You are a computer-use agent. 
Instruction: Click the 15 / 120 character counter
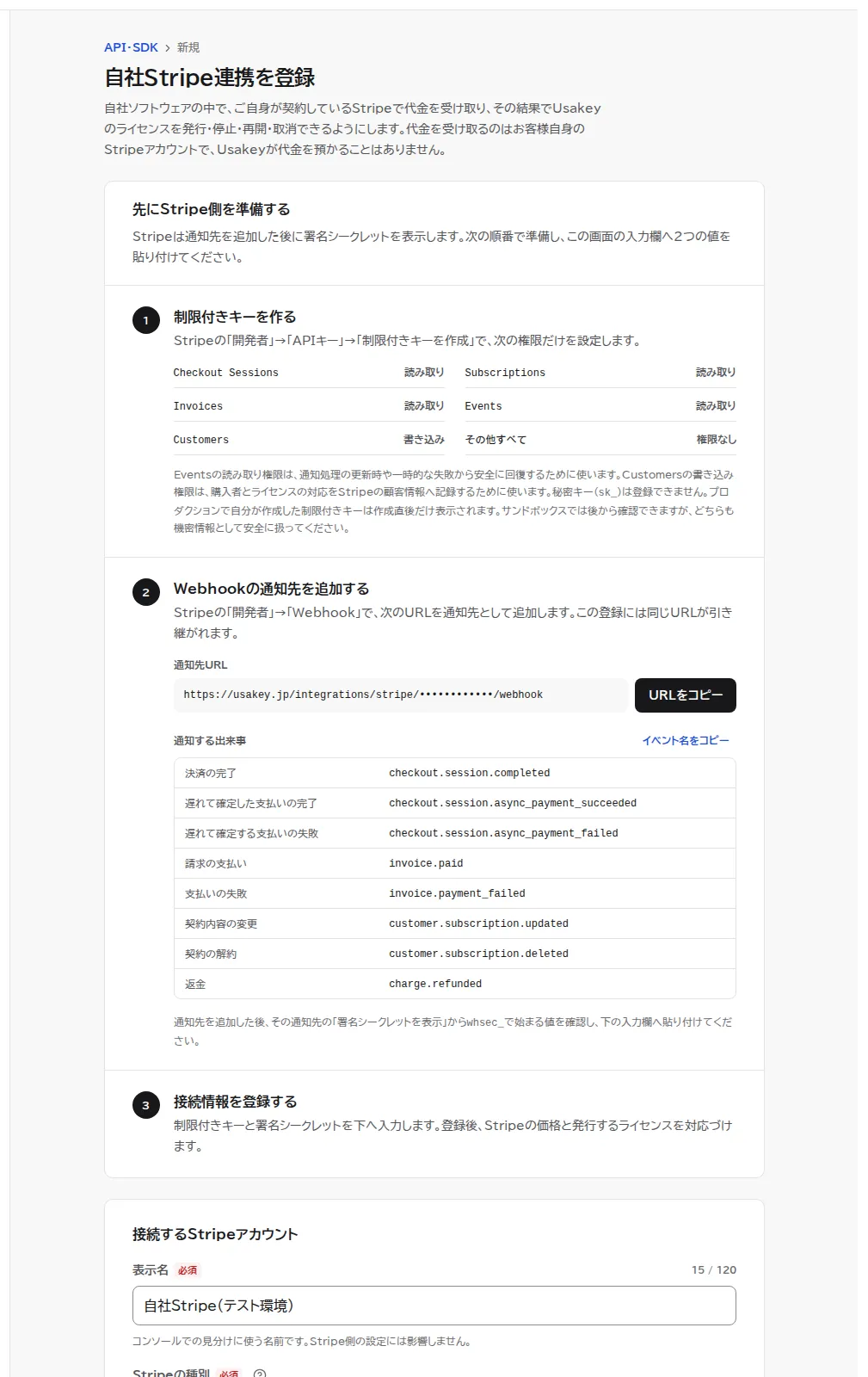click(x=714, y=1270)
